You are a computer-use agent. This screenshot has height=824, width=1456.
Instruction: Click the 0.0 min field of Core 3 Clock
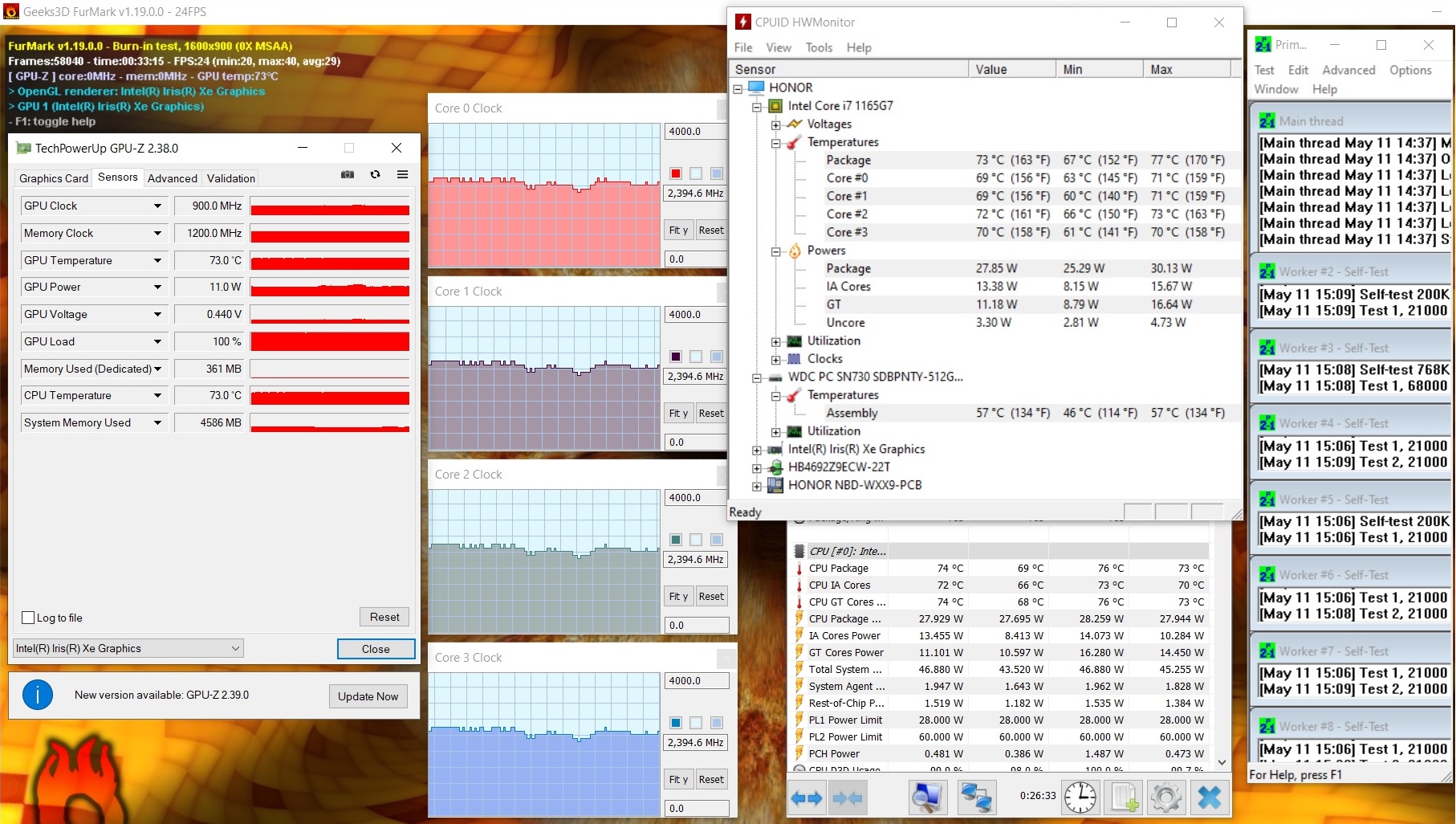[x=697, y=809]
